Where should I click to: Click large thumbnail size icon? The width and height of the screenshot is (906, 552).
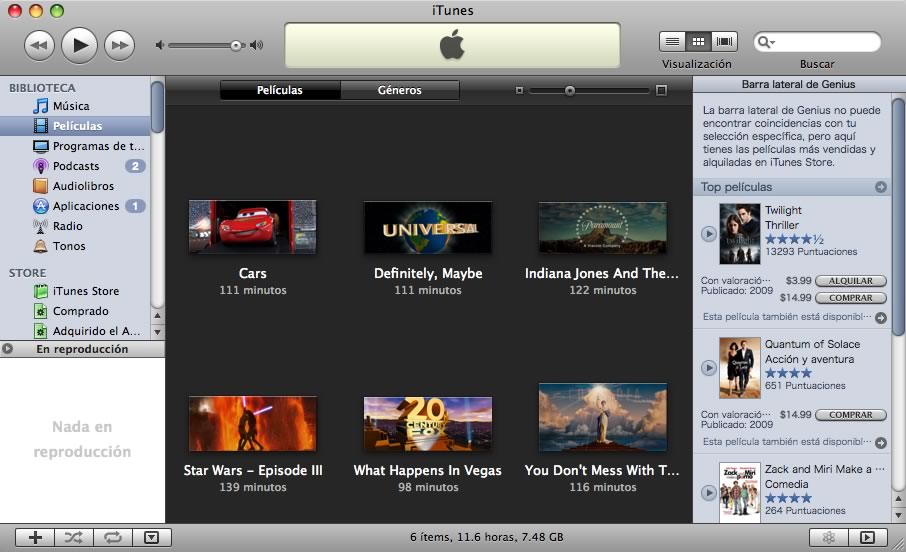(662, 90)
